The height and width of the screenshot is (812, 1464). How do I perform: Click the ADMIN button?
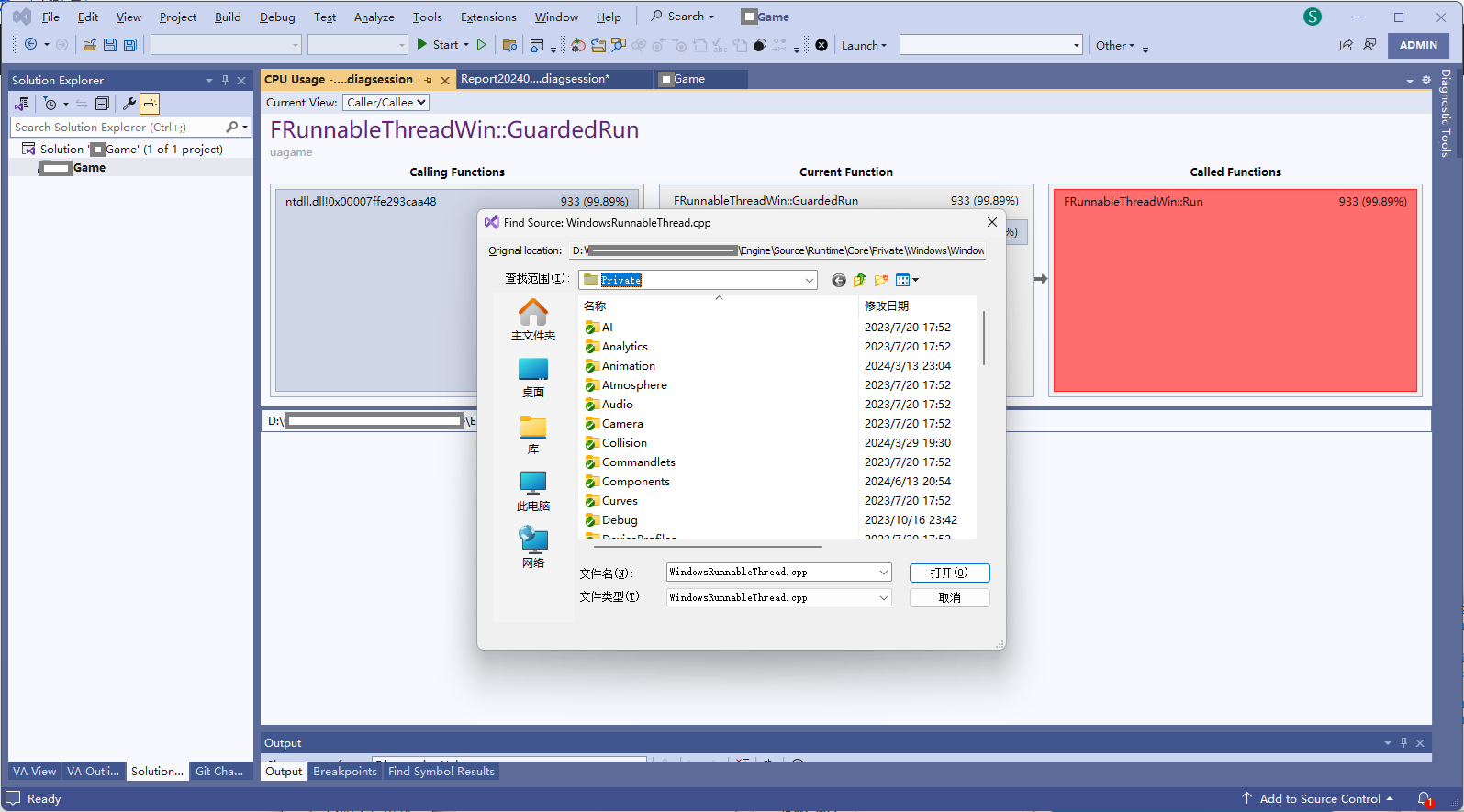(x=1418, y=45)
